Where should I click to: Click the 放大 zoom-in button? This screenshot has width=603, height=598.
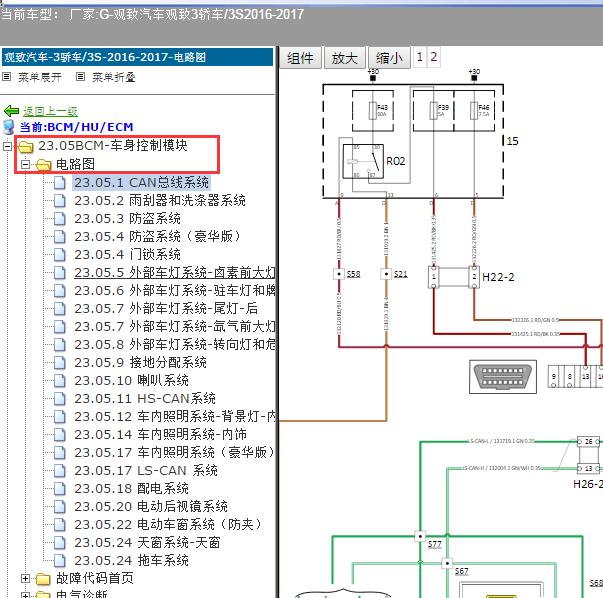pyautogui.click(x=345, y=58)
